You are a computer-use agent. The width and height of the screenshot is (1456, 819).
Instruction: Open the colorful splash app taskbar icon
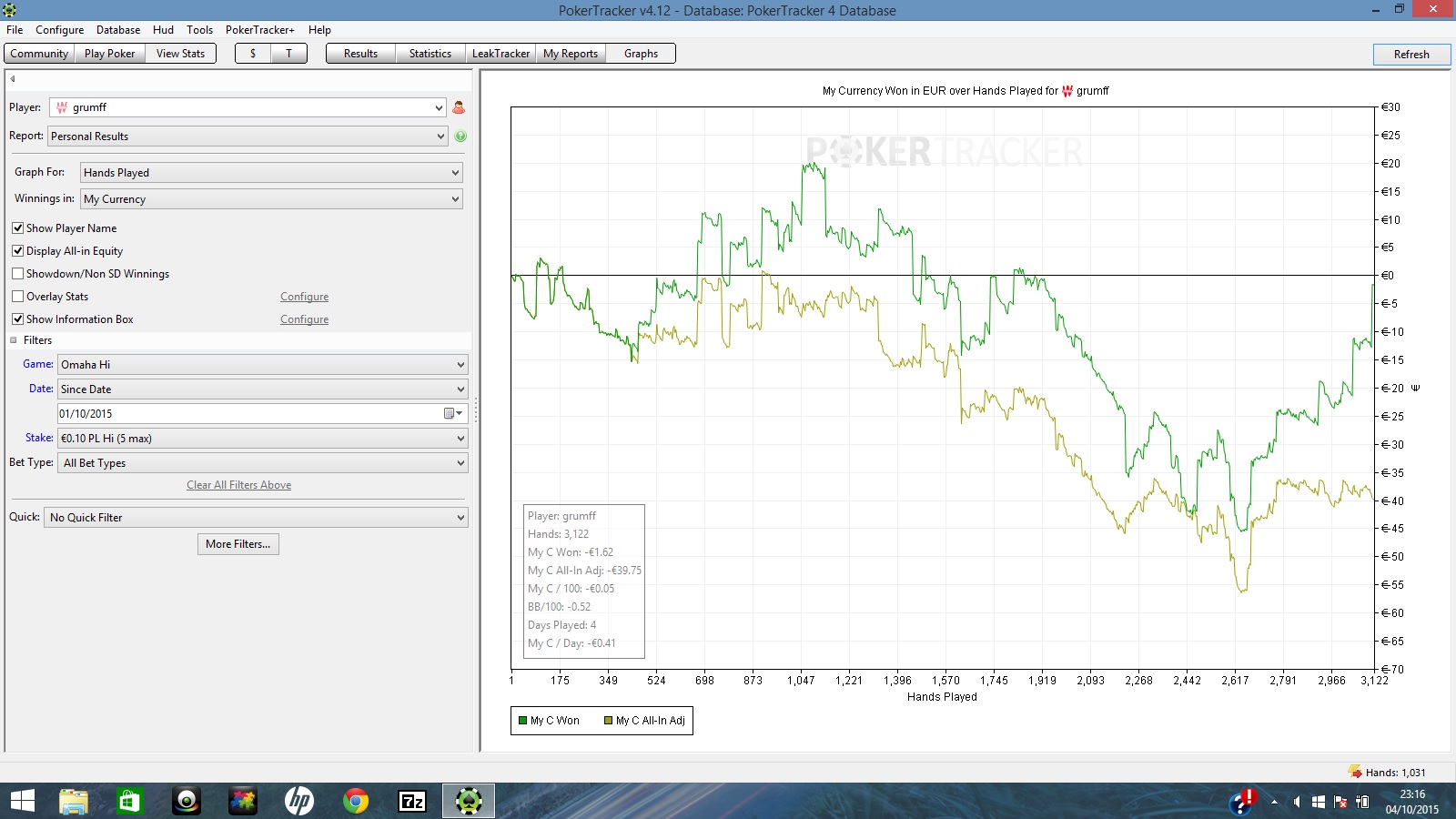(x=243, y=801)
